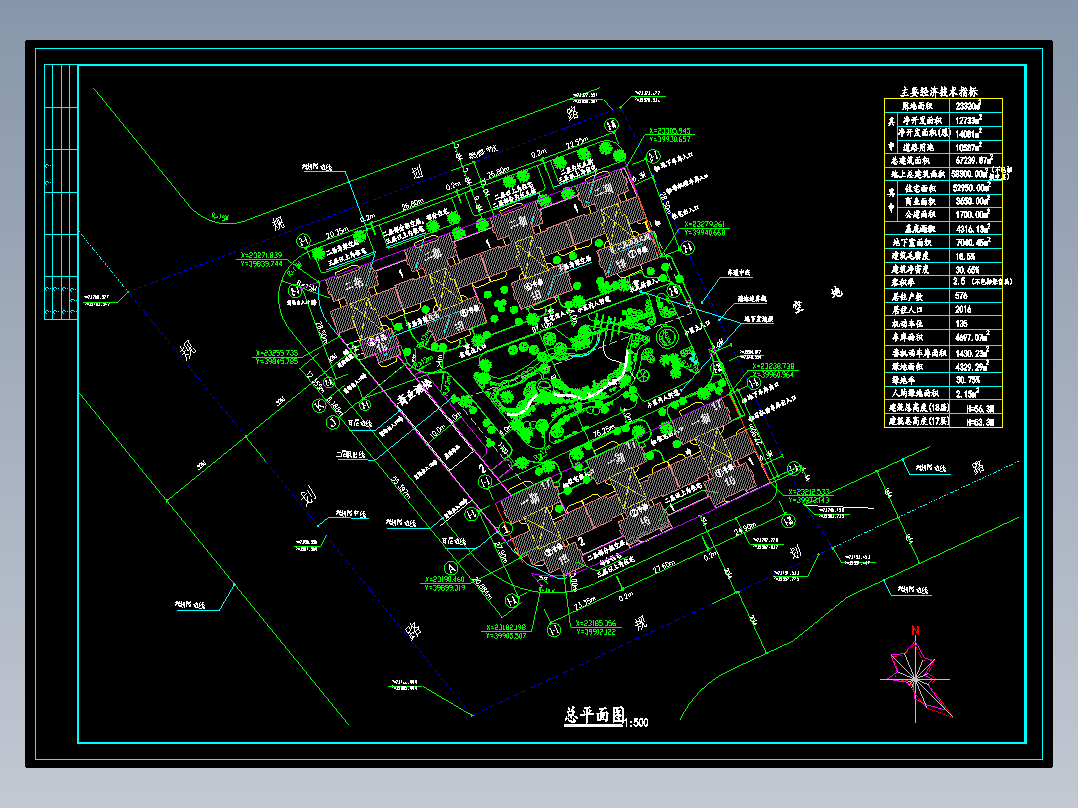Select the scale label 1:500
Viewport: 1078px width, 808px height.
click(x=637, y=722)
